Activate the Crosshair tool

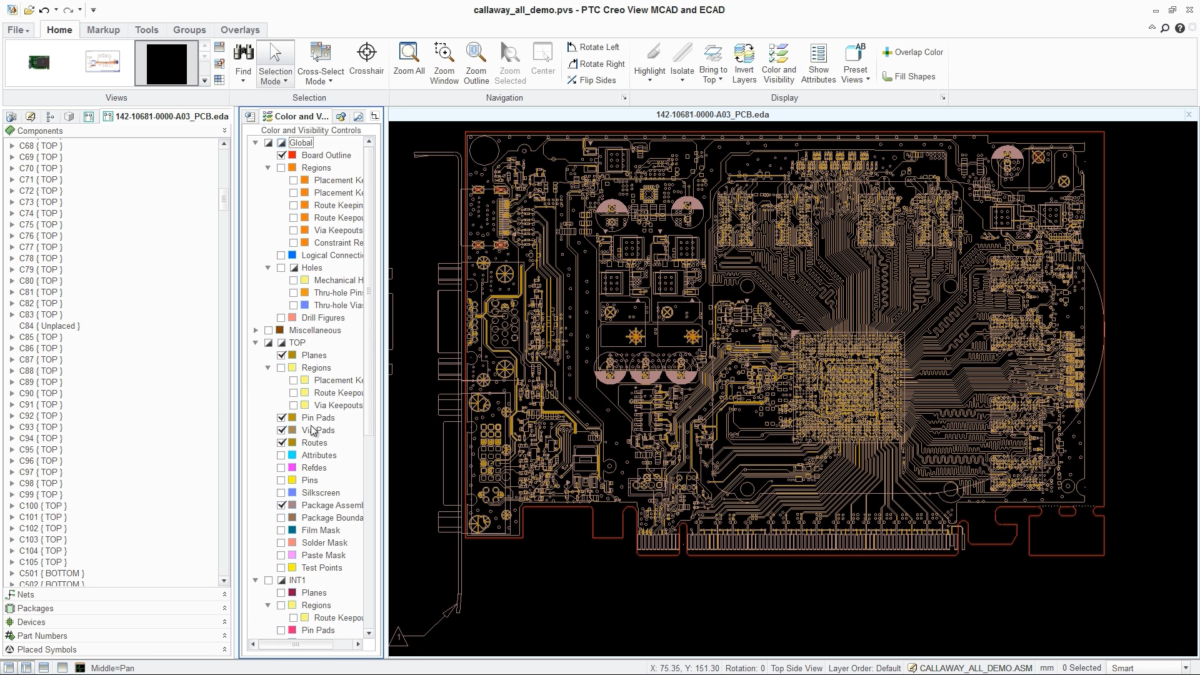coord(366,52)
